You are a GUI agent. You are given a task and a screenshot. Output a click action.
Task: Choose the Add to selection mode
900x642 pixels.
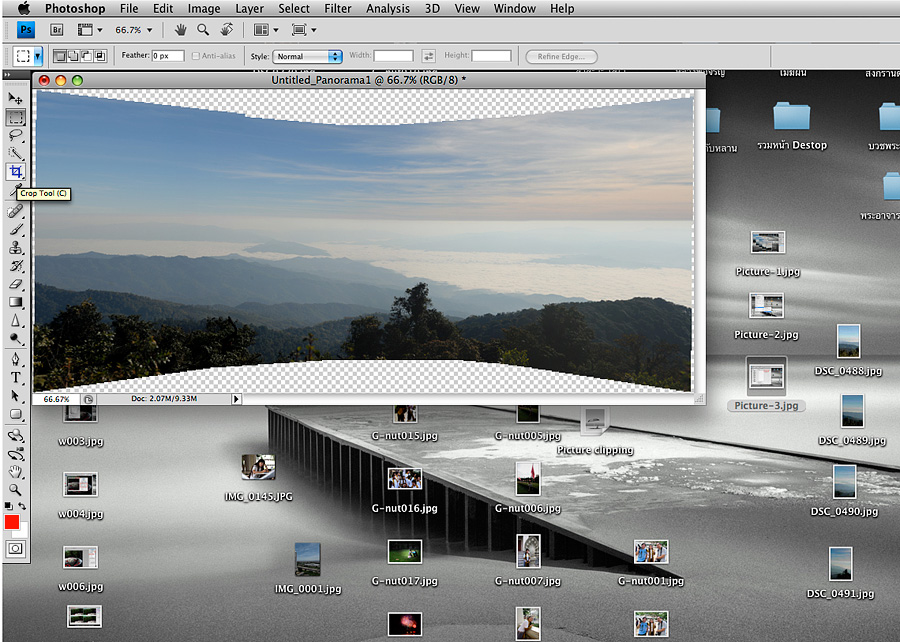74,56
